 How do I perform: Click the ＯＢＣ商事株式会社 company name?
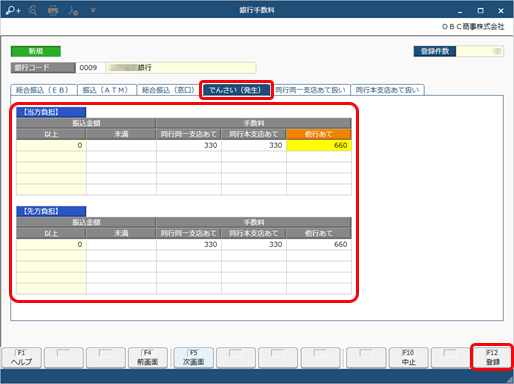click(473, 27)
